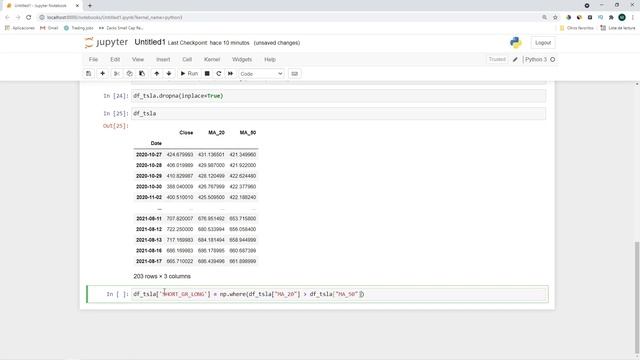Cut selected cells with scissors icon
Viewport: 640px width, 360px height.
point(117,73)
